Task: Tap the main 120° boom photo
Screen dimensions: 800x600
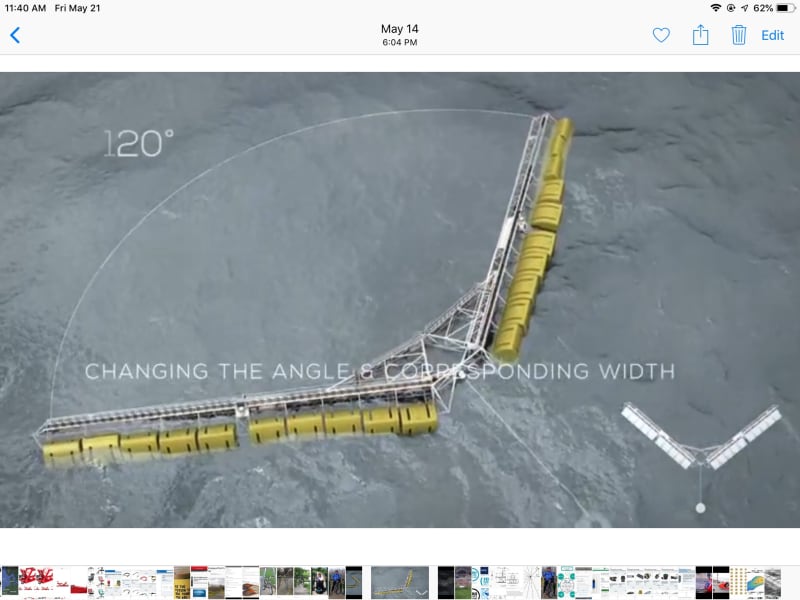Action: pos(400,299)
